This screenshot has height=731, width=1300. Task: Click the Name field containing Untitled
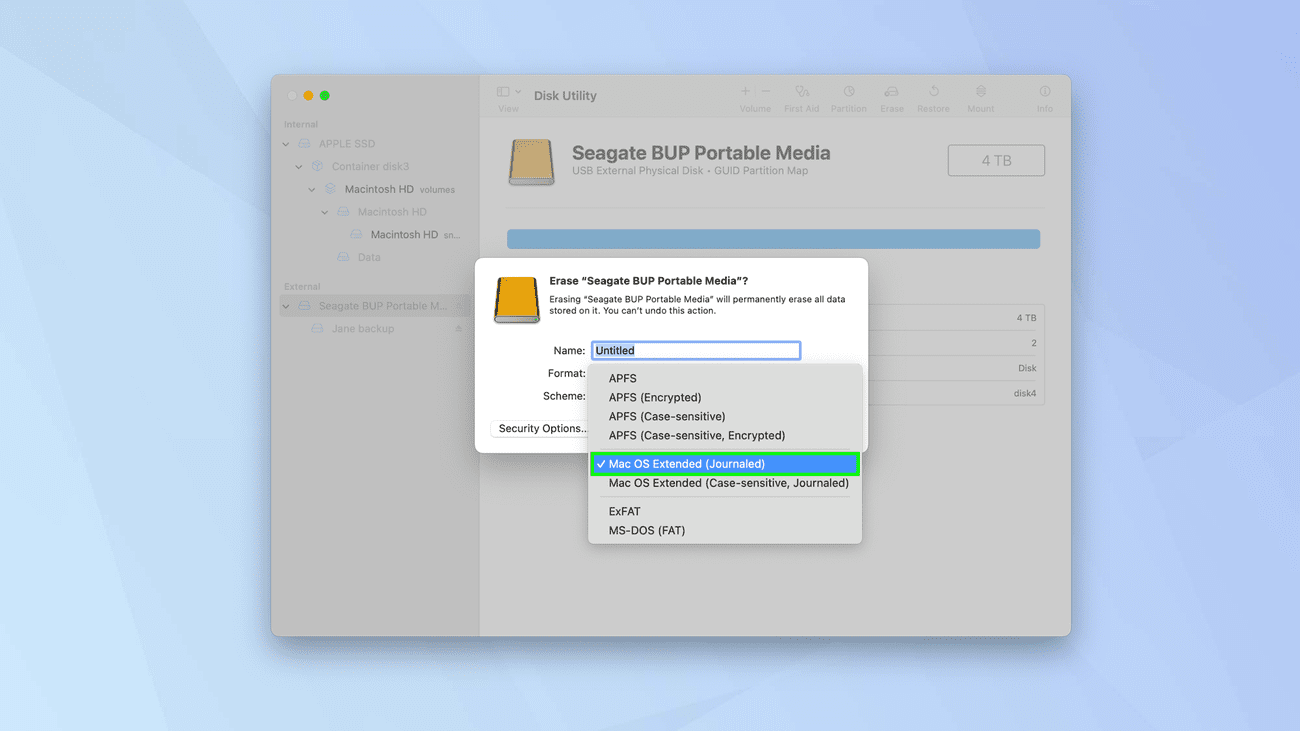coord(695,350)
